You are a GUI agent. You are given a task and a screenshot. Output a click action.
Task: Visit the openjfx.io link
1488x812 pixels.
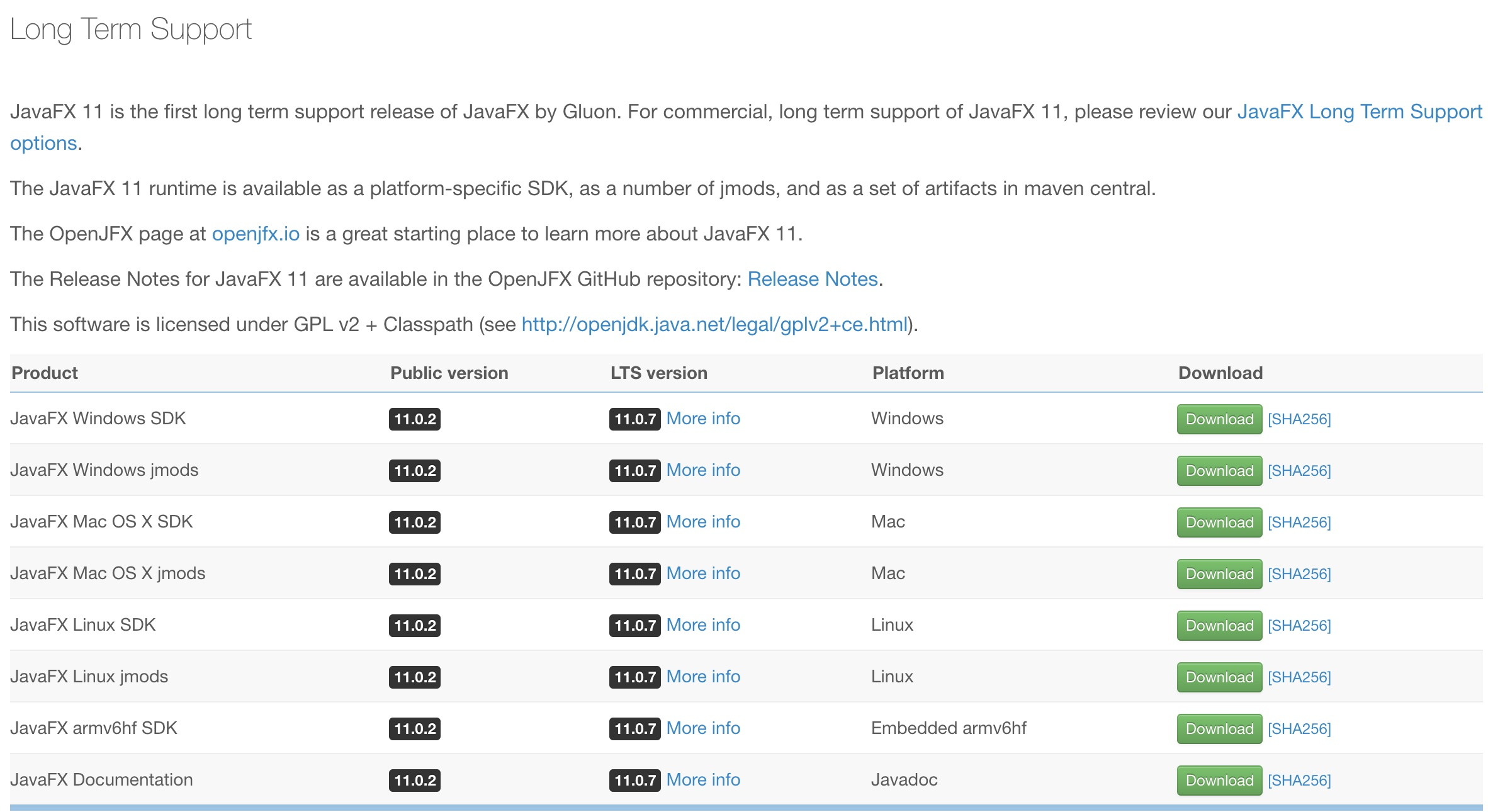(x=256, y=234)
